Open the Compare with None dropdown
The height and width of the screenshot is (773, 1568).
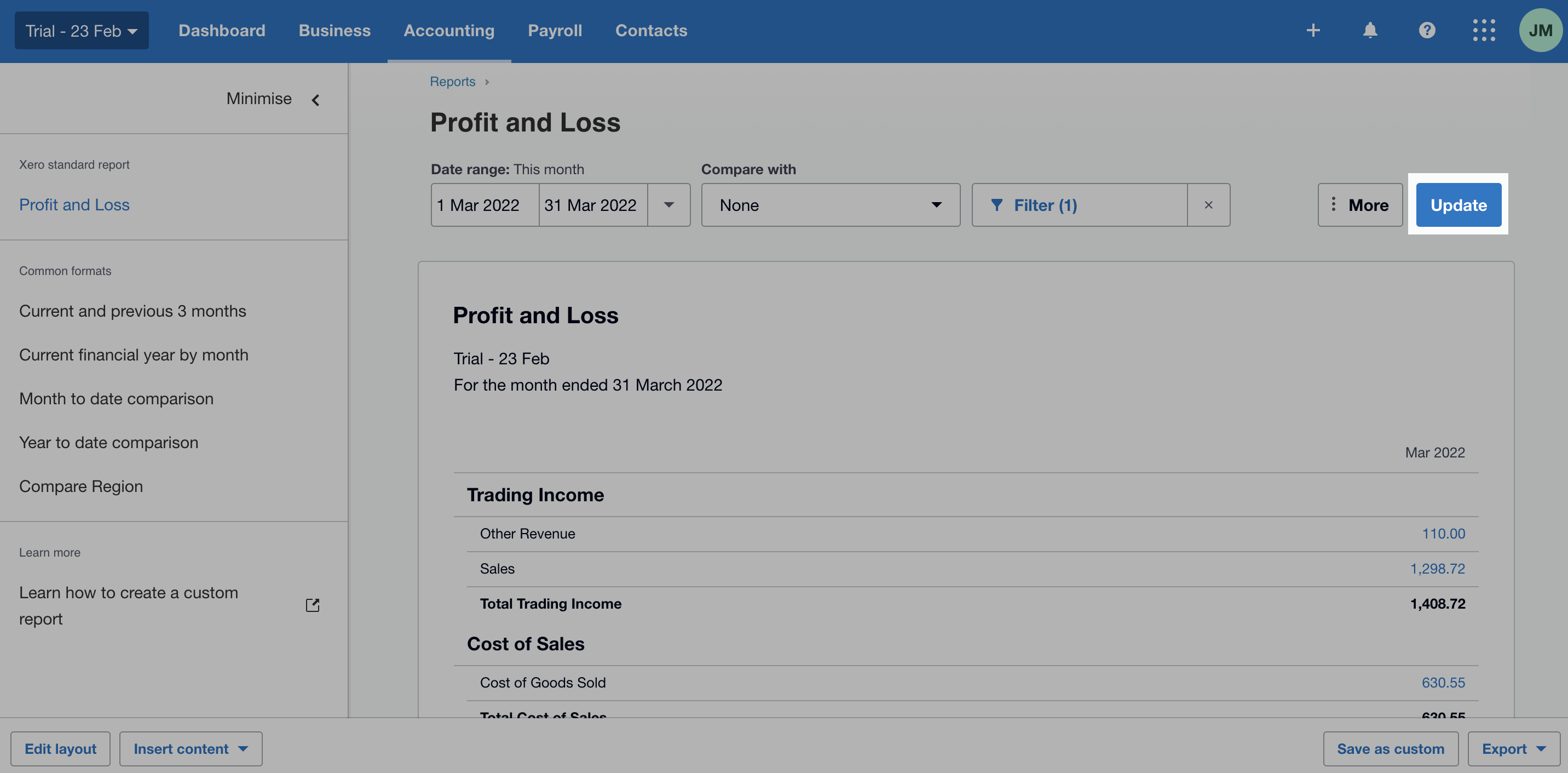[x=830, y=205]
